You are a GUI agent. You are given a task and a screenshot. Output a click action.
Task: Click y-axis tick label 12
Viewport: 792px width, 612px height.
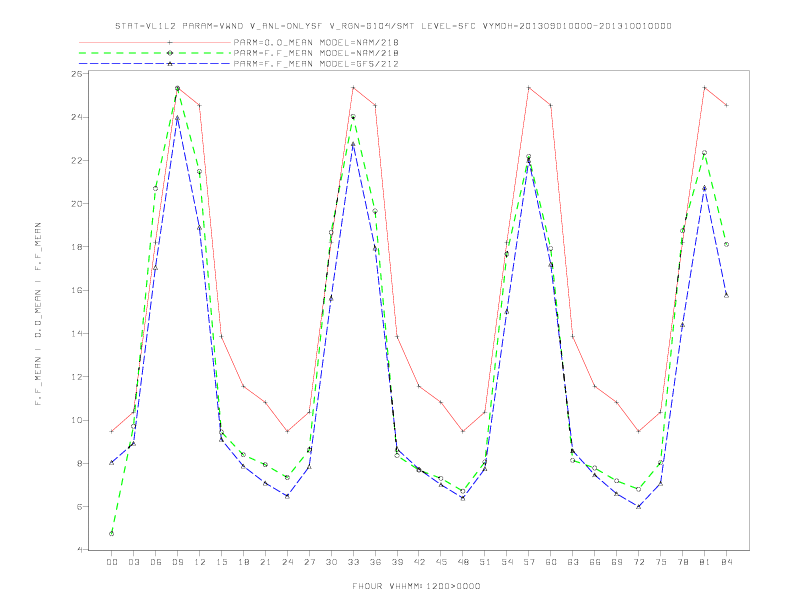tap(77, 377)
